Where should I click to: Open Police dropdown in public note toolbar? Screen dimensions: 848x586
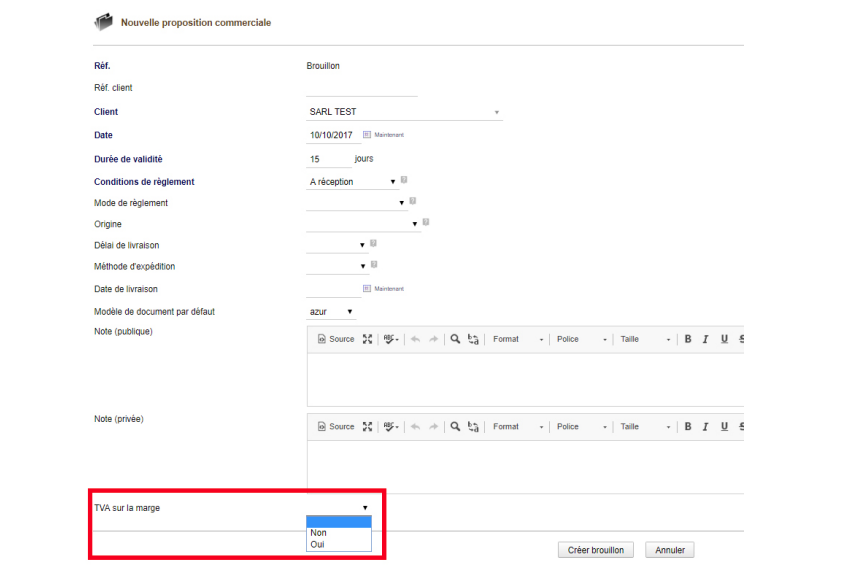coord(582,339)
